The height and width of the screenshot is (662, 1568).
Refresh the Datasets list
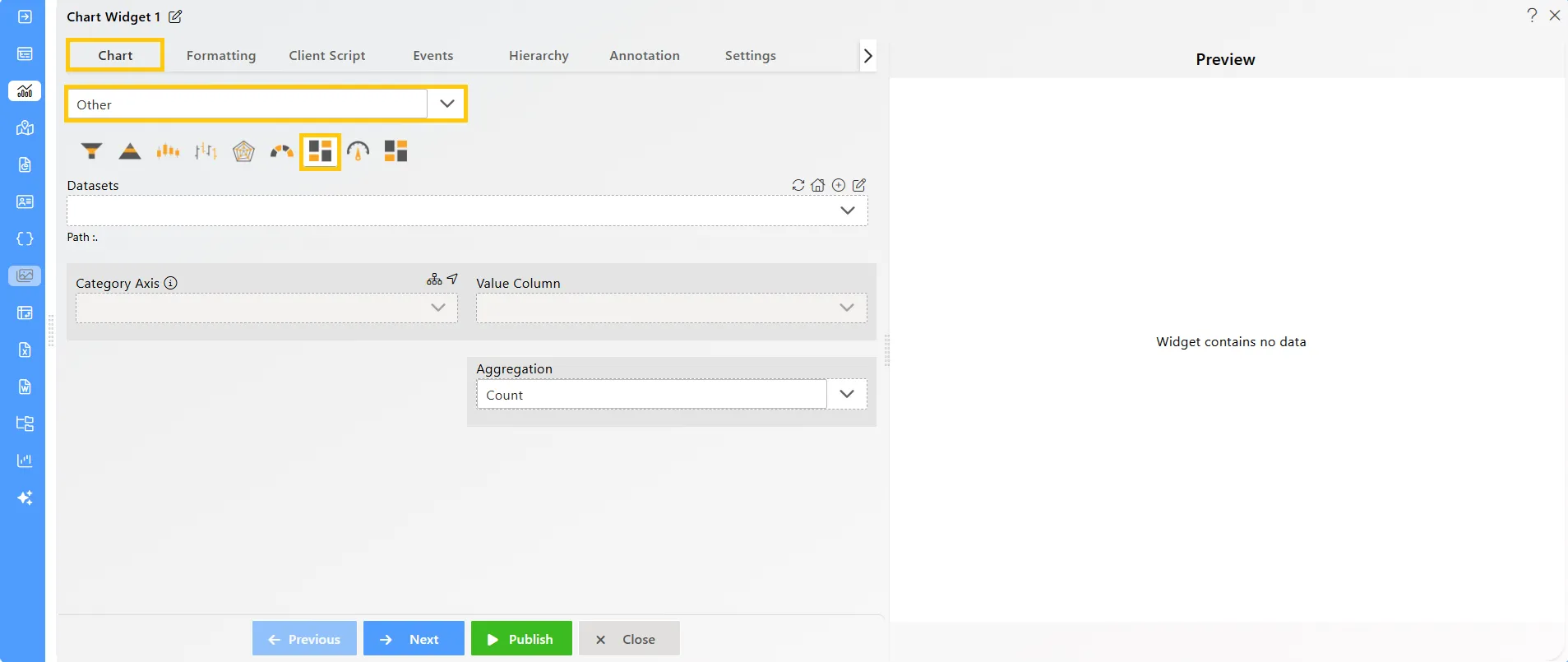coord(798,185)
